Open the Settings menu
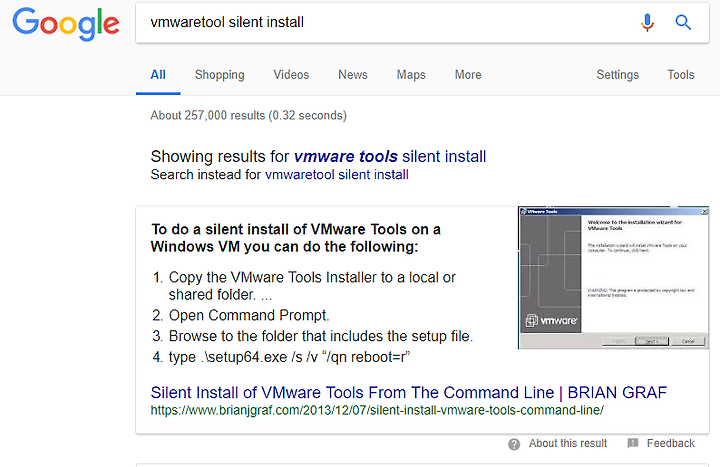Image resolution: width=720 pixels, height=467 pixels. click(618, 75)
